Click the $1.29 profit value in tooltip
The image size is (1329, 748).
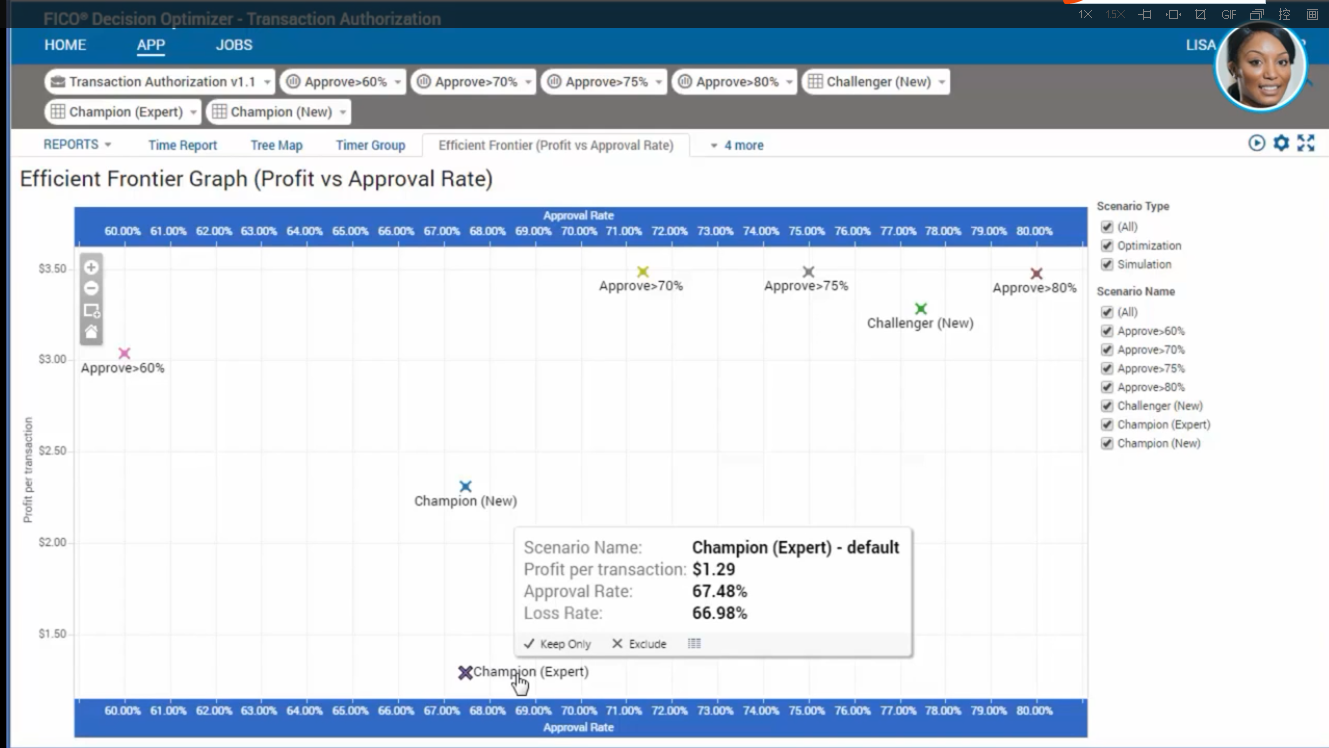click(714, 569)
